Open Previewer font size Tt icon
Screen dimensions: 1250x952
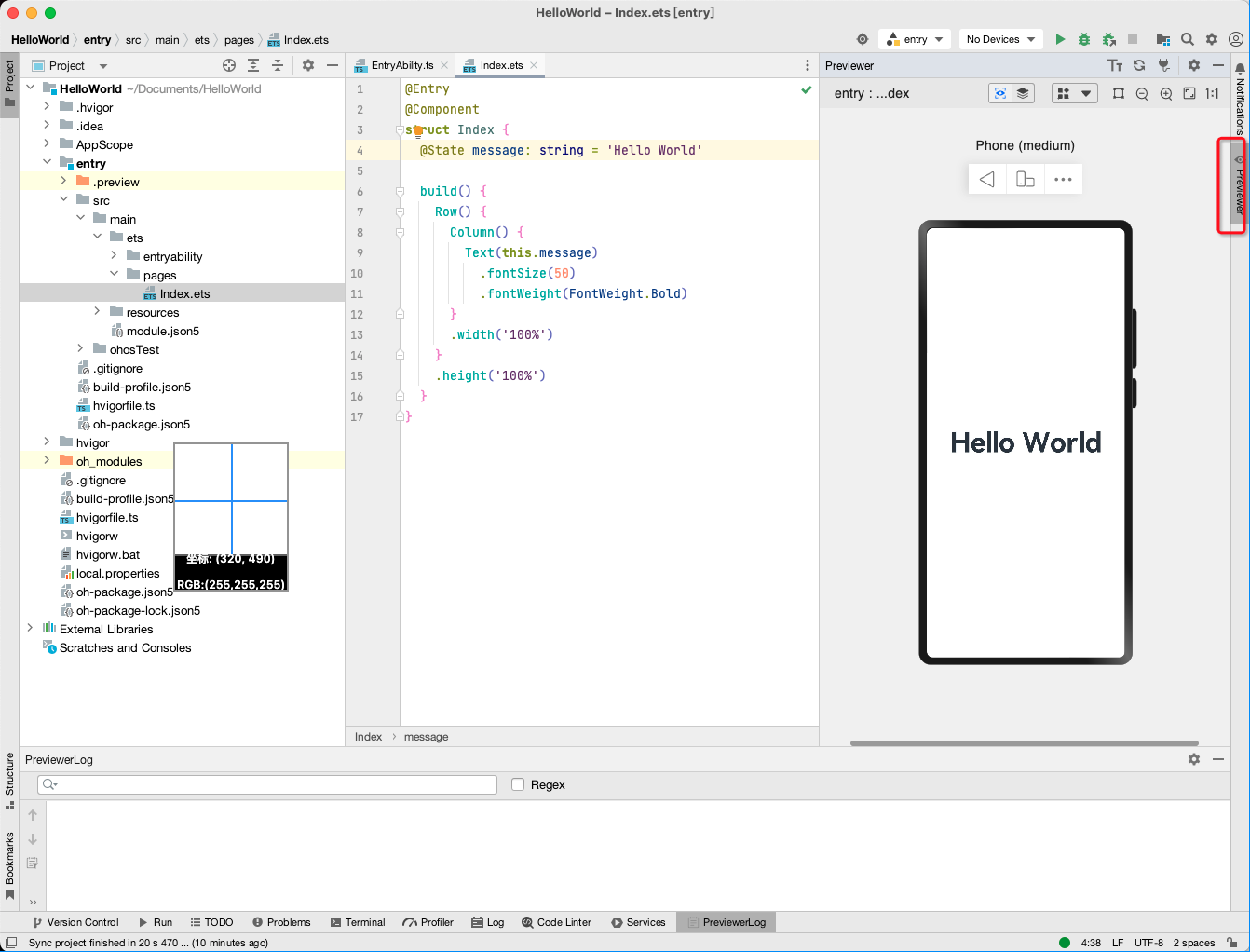click(x=1115, y=65)
